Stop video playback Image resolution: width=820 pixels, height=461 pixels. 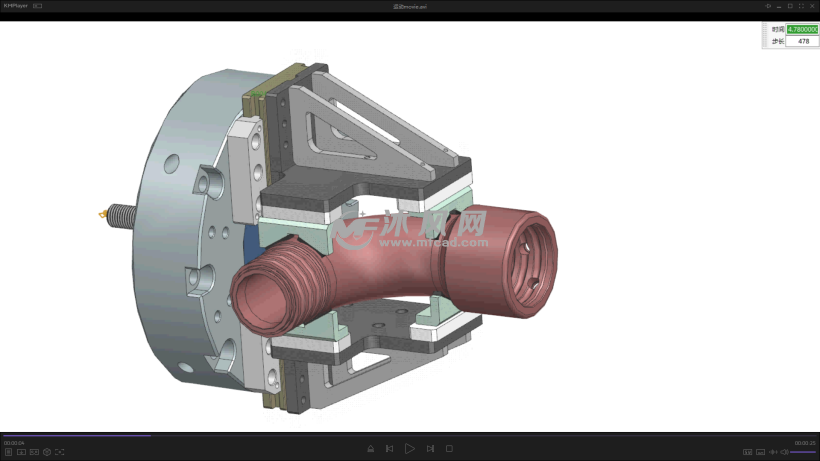click(x=449, y=448)
